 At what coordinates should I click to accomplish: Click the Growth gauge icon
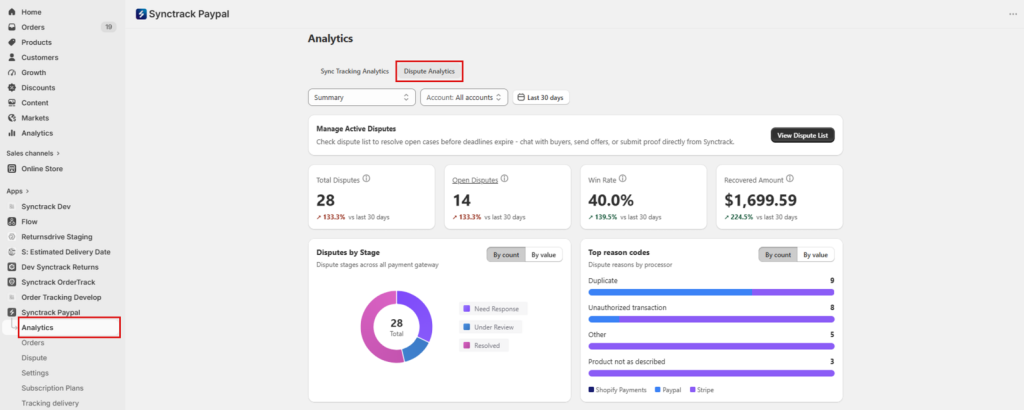pyautogui.click(x=12, y=72)
